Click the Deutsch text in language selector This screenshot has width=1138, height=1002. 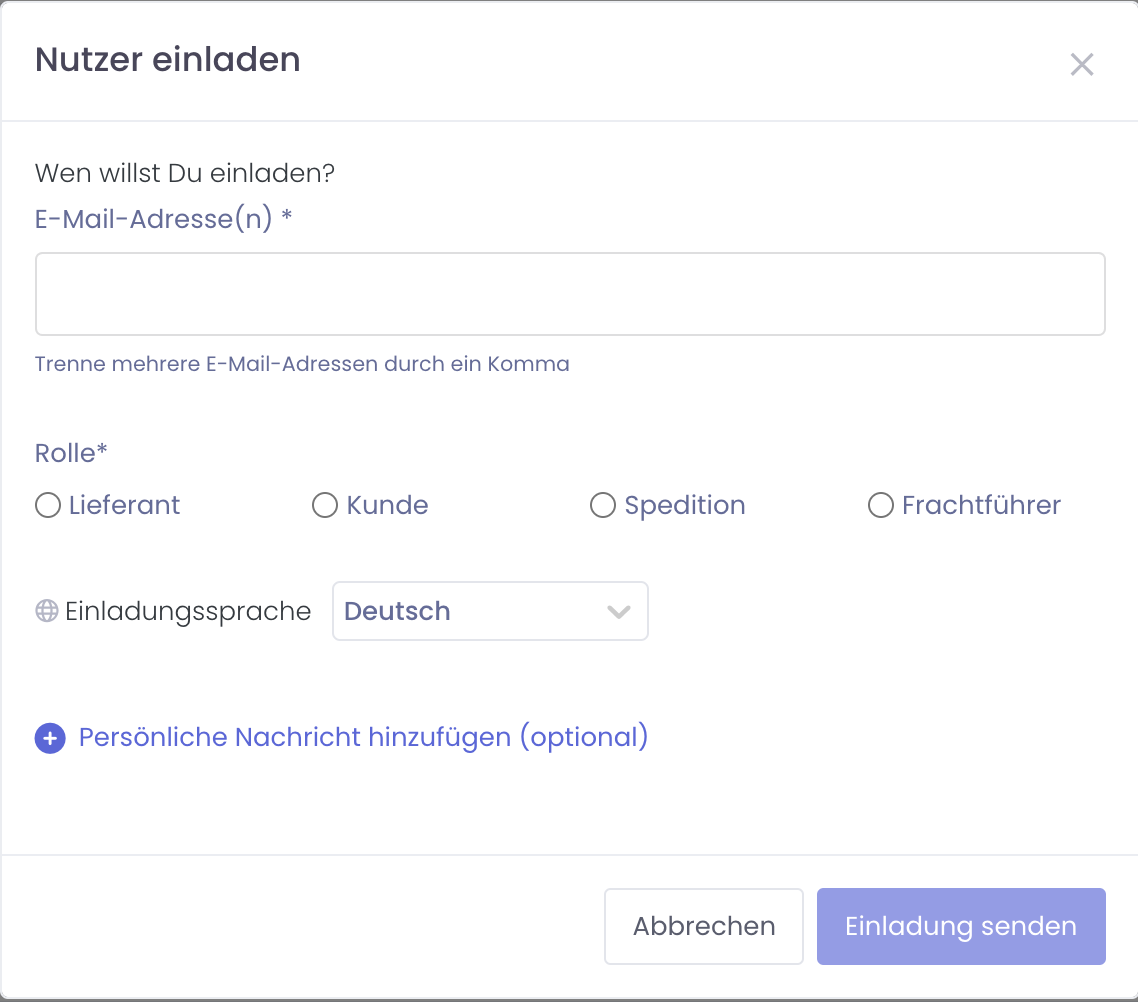pos(397,611)
